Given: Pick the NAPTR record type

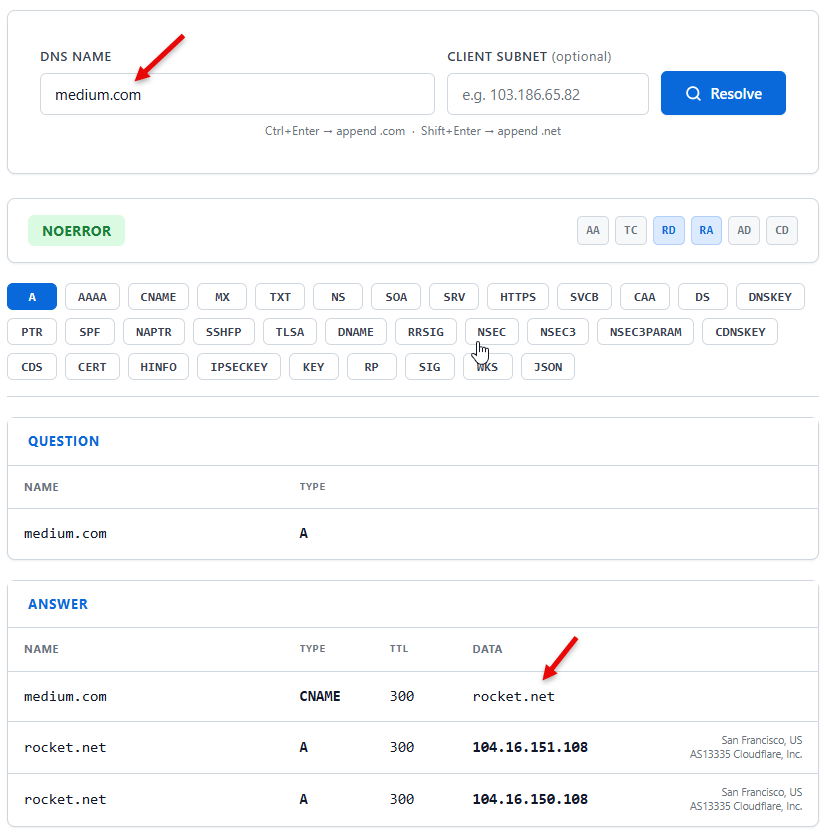Looking at the screenshot, I should click(x=154, y=332).
